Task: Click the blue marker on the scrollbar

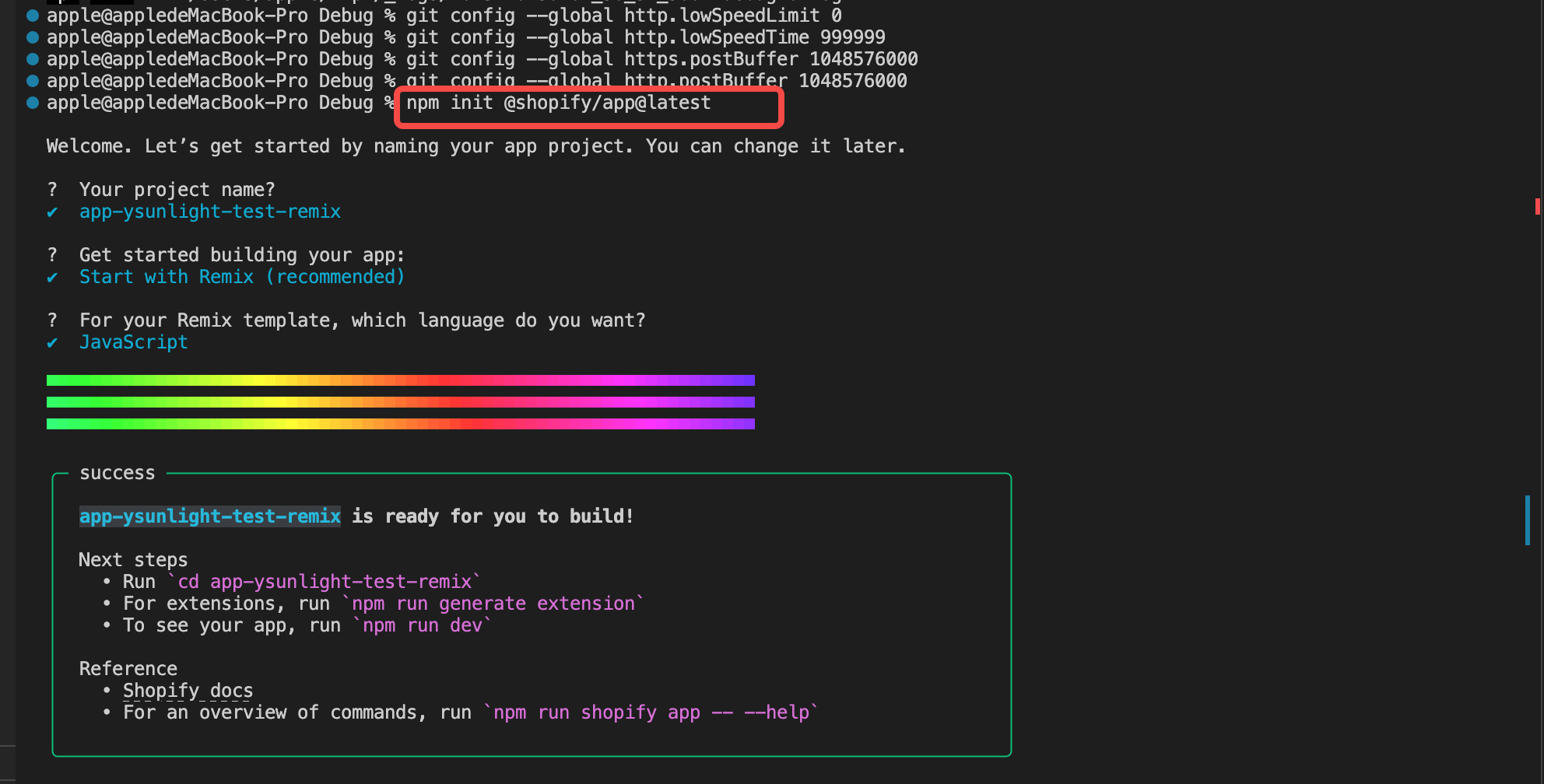Action: point(1527,520)
